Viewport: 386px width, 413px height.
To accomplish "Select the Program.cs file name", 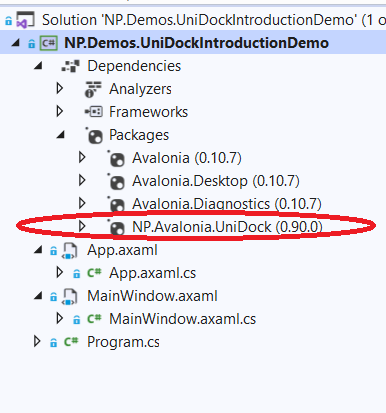I will 123,342.
